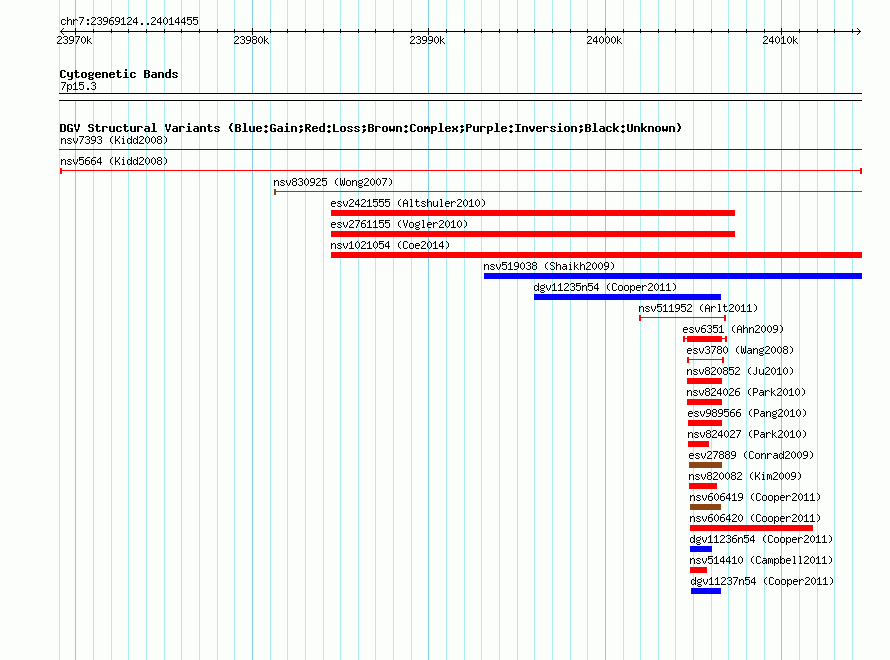Click the ruler's right arrowhead
This screenshot has height=660, width=890.
(858, 31)
